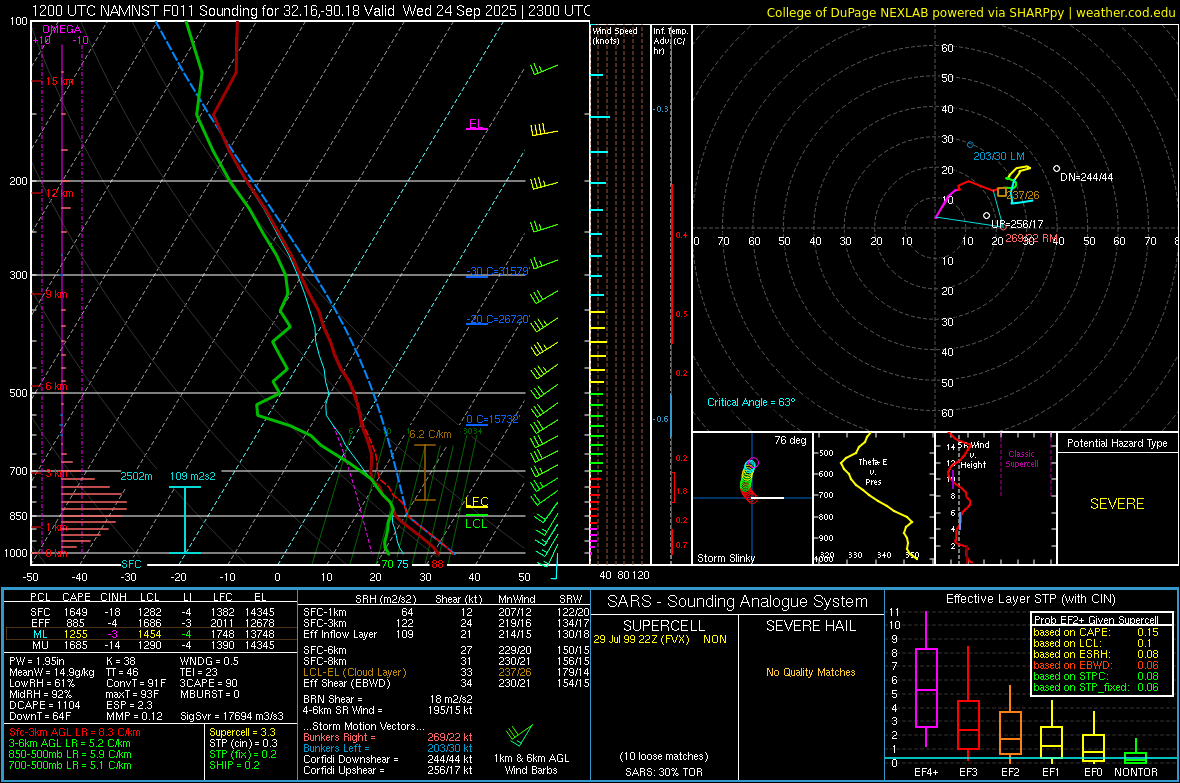The image size is (1180, 783).
Task: Click the '6.2 C/km' lapse rate label
Action: point(430,434)
